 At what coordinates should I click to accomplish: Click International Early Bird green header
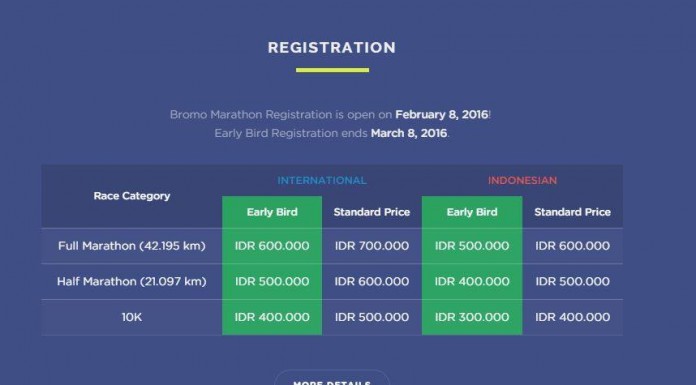(x=272, y=212)
